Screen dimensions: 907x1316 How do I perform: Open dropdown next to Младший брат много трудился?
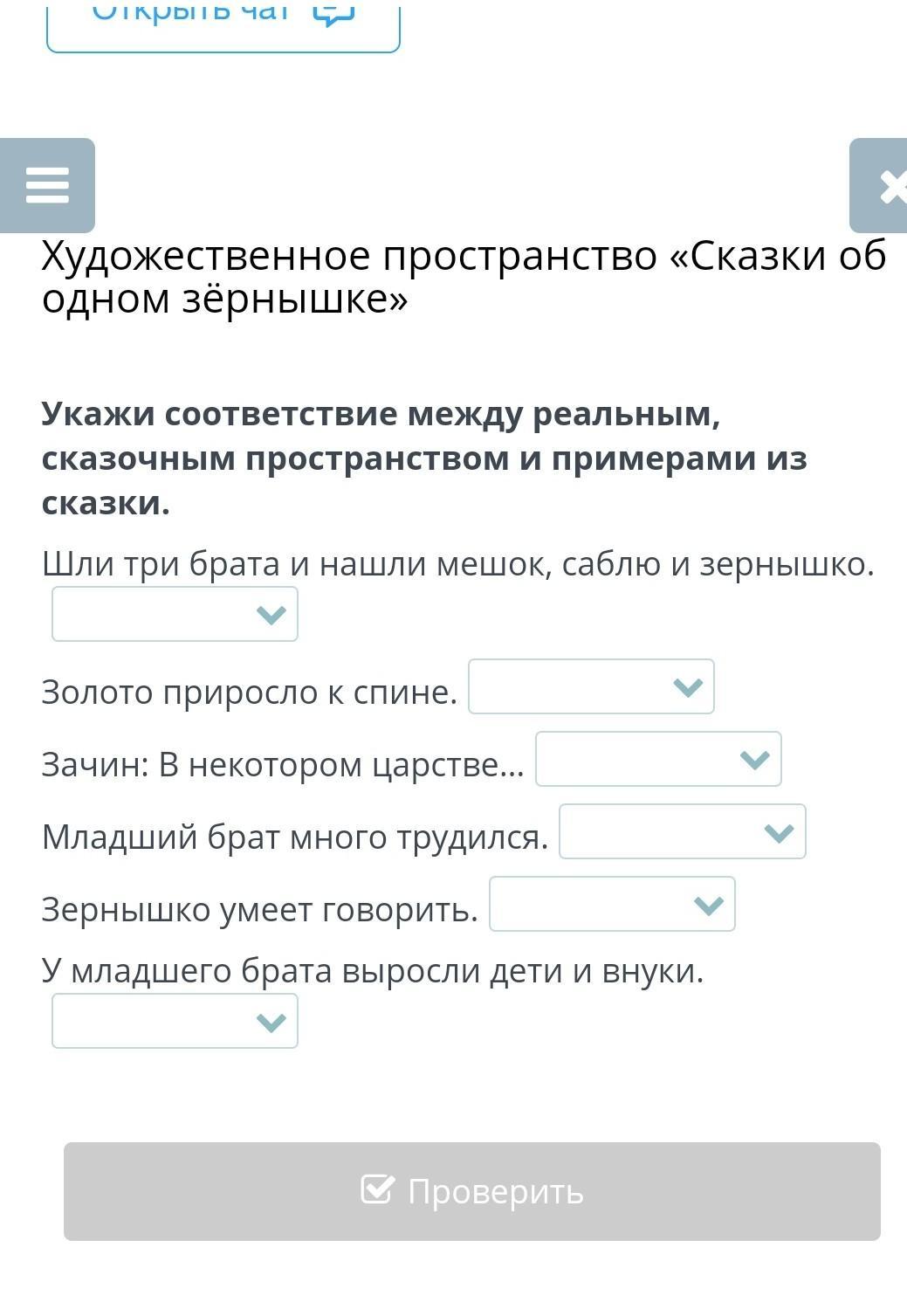click(683, 831)
